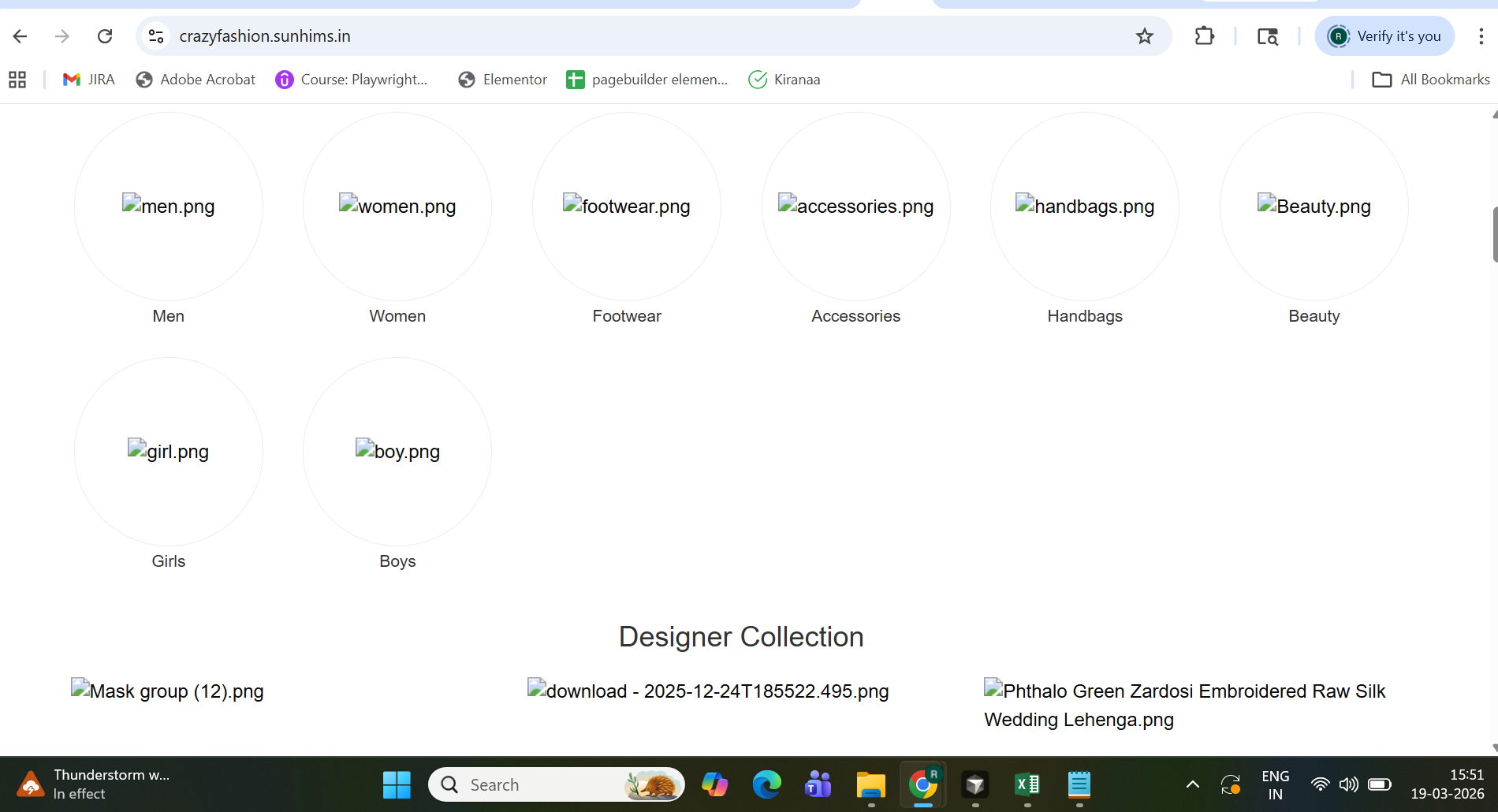Click the Designer Collection heading
The image size is (1498, 812).
click(x=741, y=637)
